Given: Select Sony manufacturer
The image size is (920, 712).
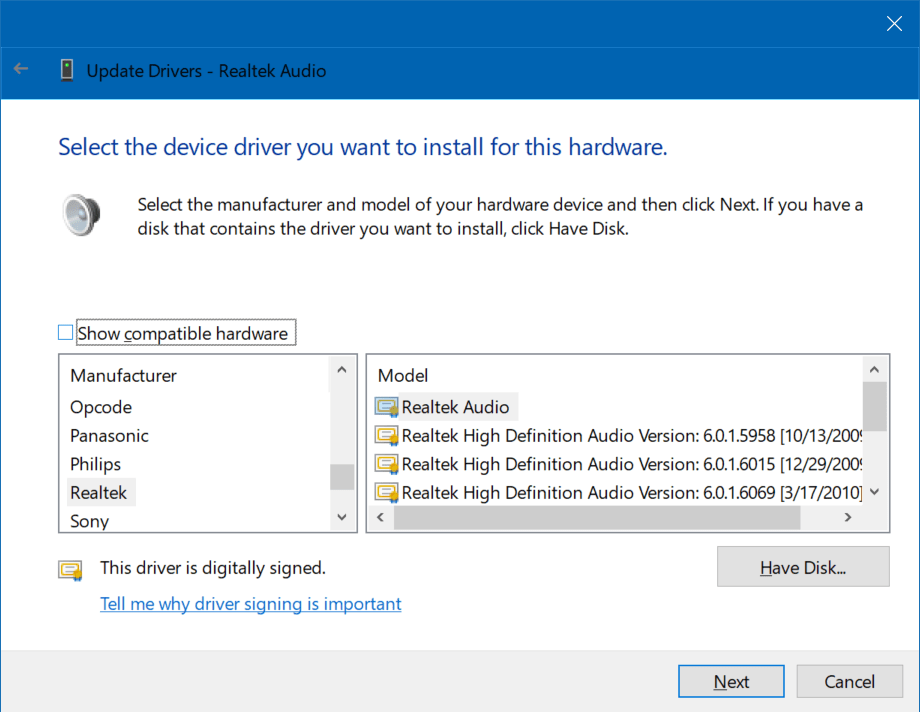Looking at the screenshot, I should [89, 521].
